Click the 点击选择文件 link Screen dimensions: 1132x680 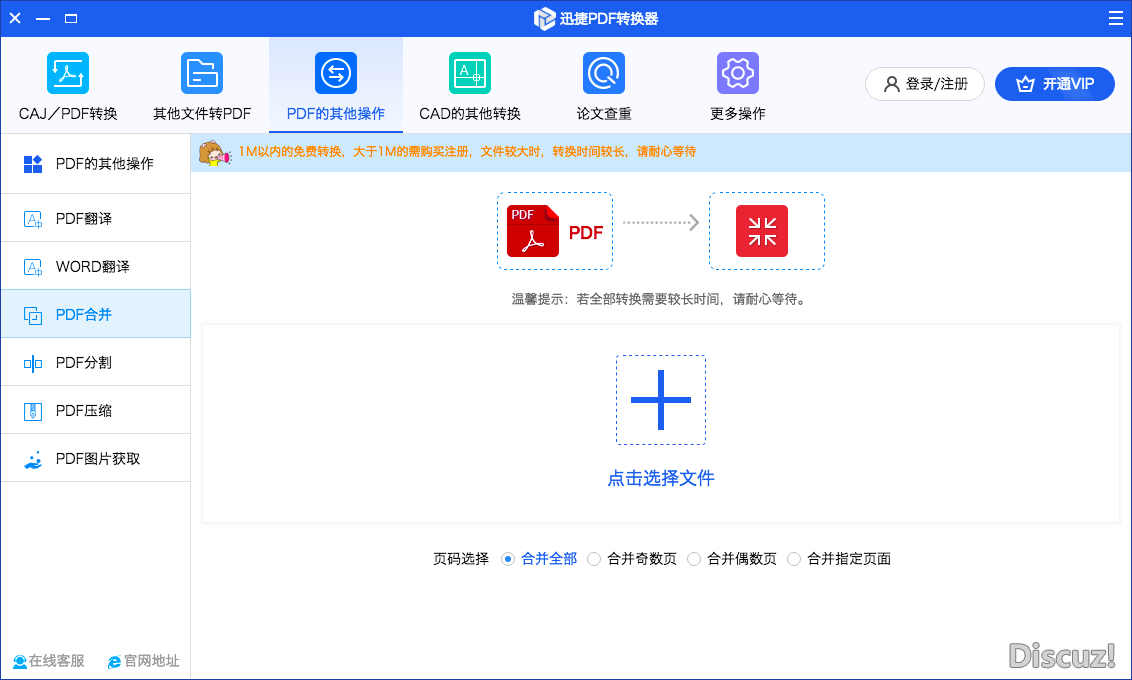(661, 478)
